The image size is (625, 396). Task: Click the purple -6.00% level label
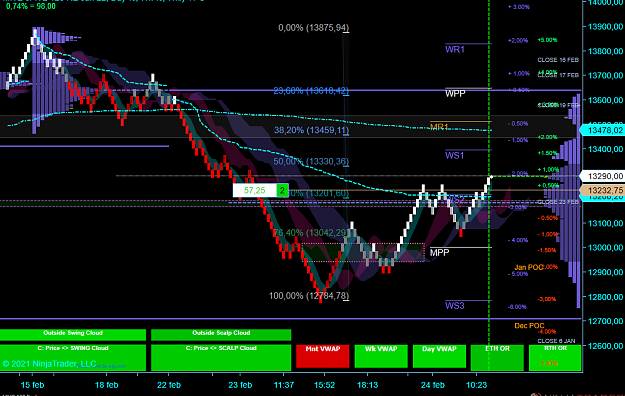click(517, 307)
